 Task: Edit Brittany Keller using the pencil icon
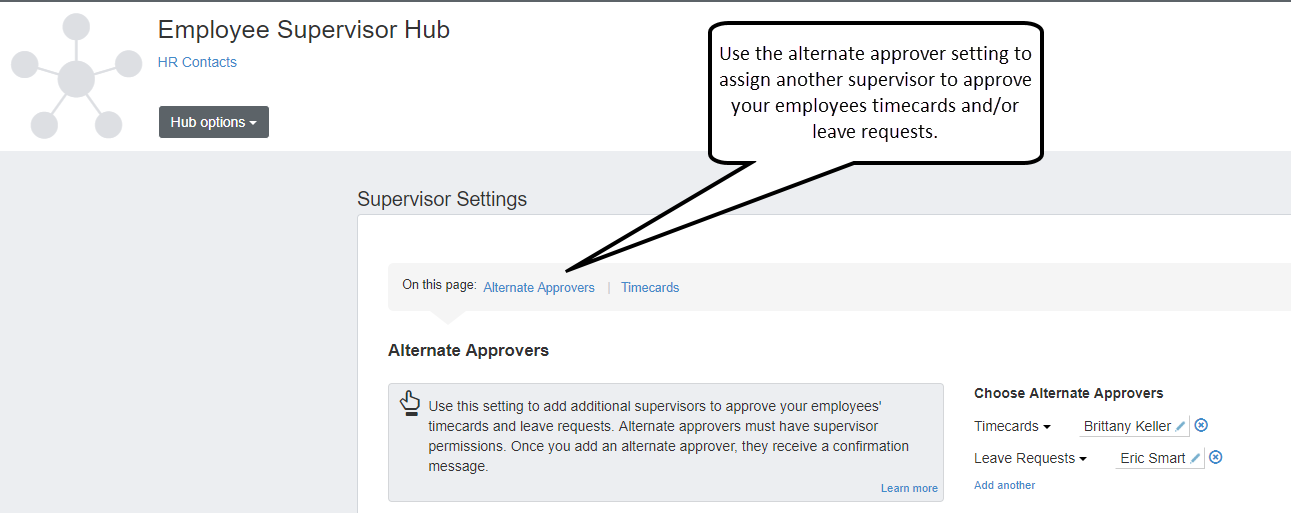(1180, 426)
